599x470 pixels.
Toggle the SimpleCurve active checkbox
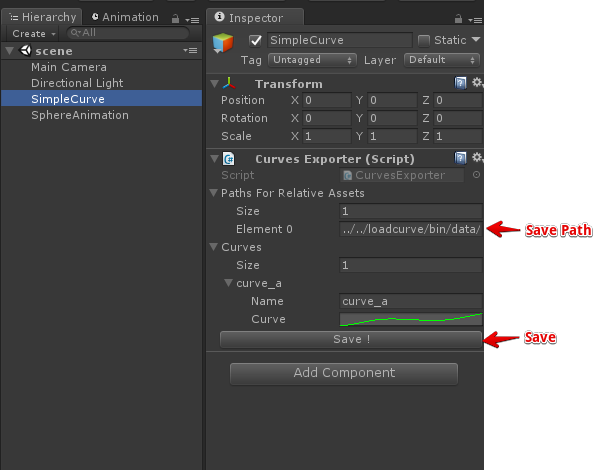(255, 41)
